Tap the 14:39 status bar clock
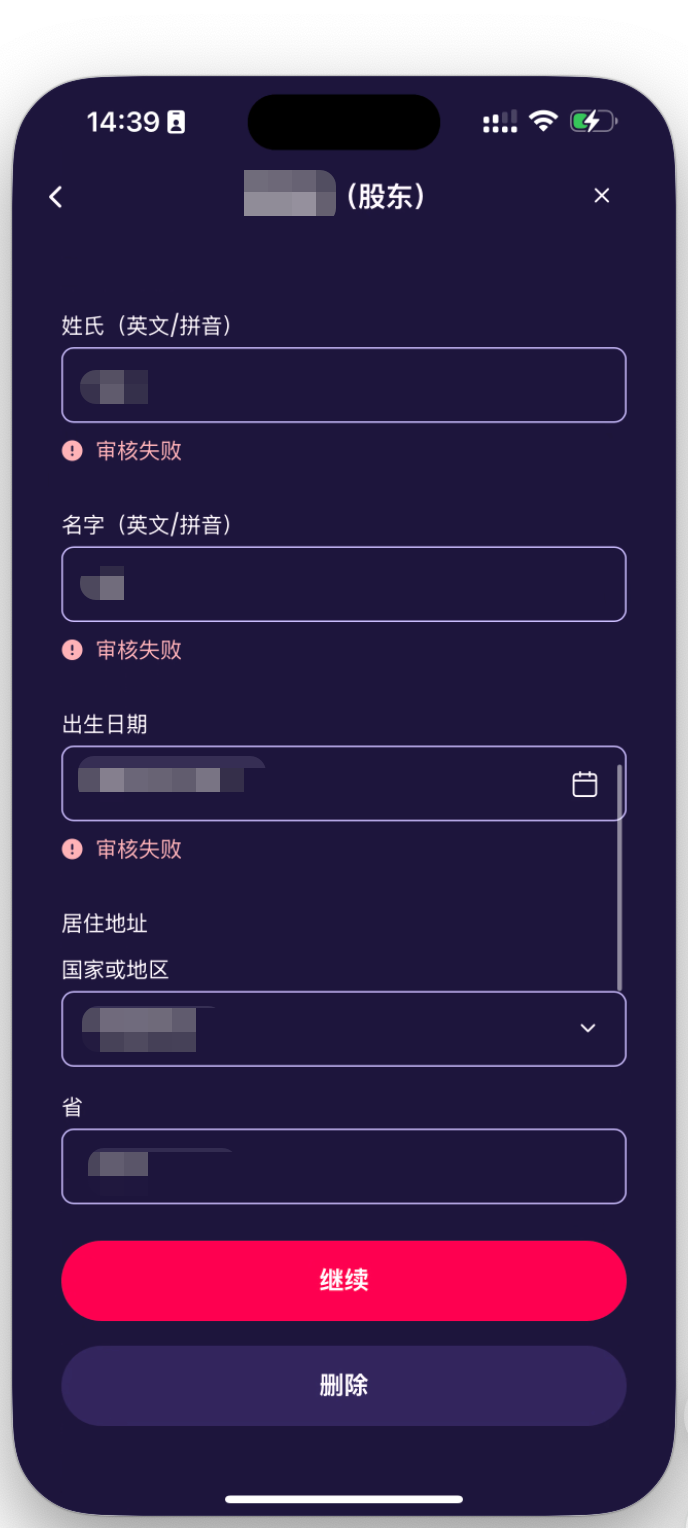Screen dimensions: 688x1528 [123, 122]
